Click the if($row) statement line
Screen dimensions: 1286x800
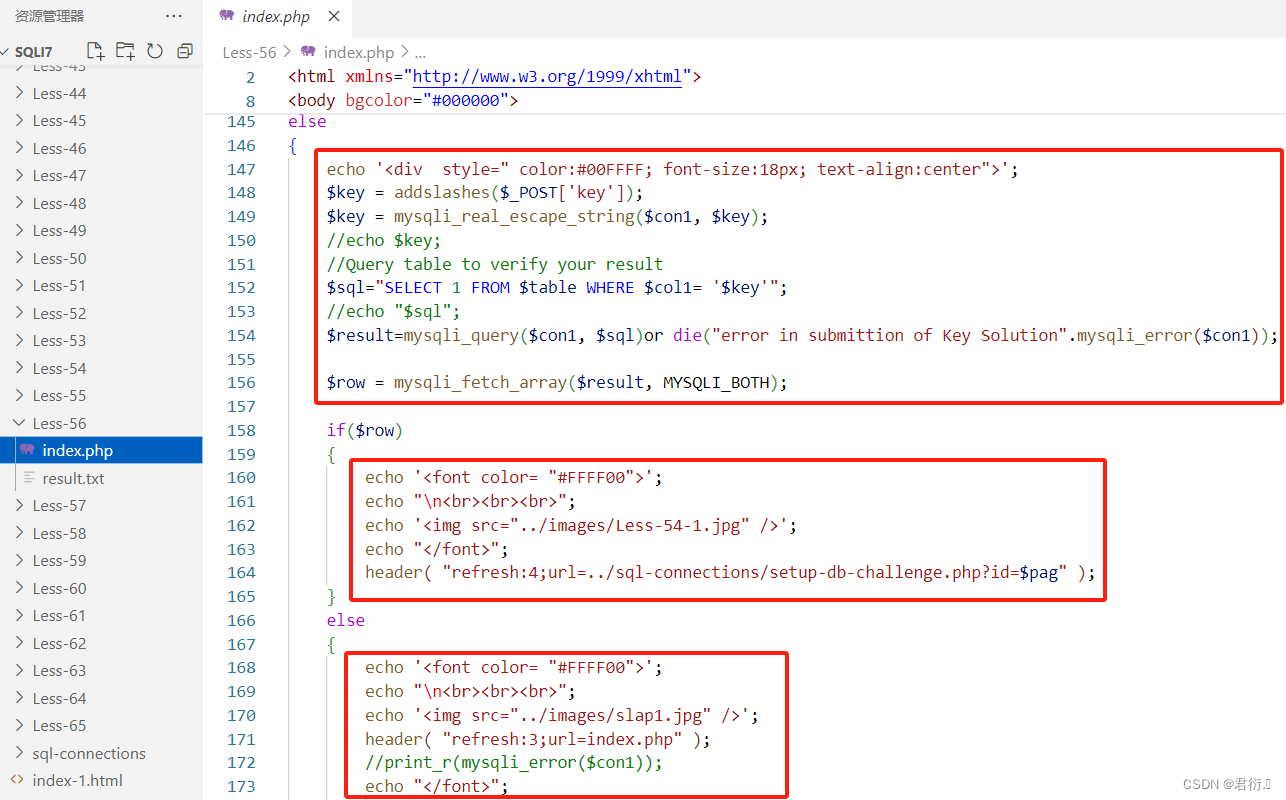pos(364,430)
